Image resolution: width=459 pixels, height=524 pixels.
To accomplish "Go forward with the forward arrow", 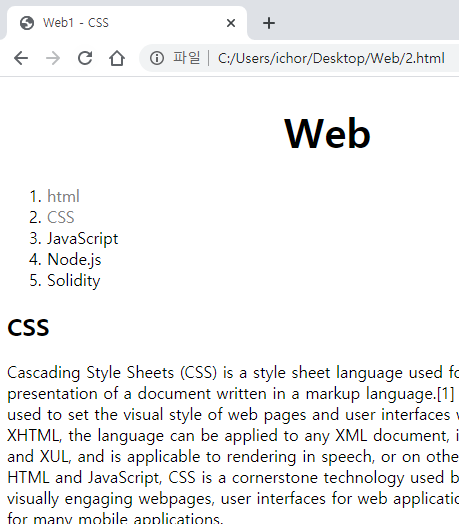I will click(53, 58).
